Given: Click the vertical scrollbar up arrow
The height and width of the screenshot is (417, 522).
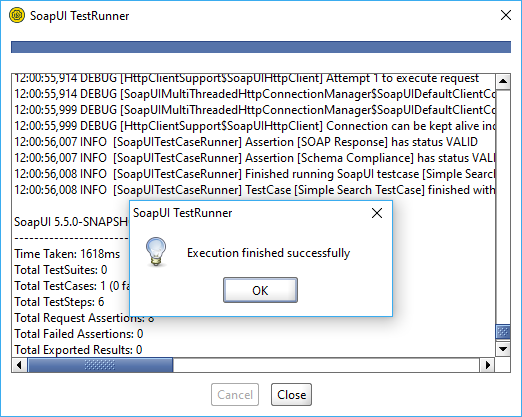Looking at the screenshot, I should 503,81.
